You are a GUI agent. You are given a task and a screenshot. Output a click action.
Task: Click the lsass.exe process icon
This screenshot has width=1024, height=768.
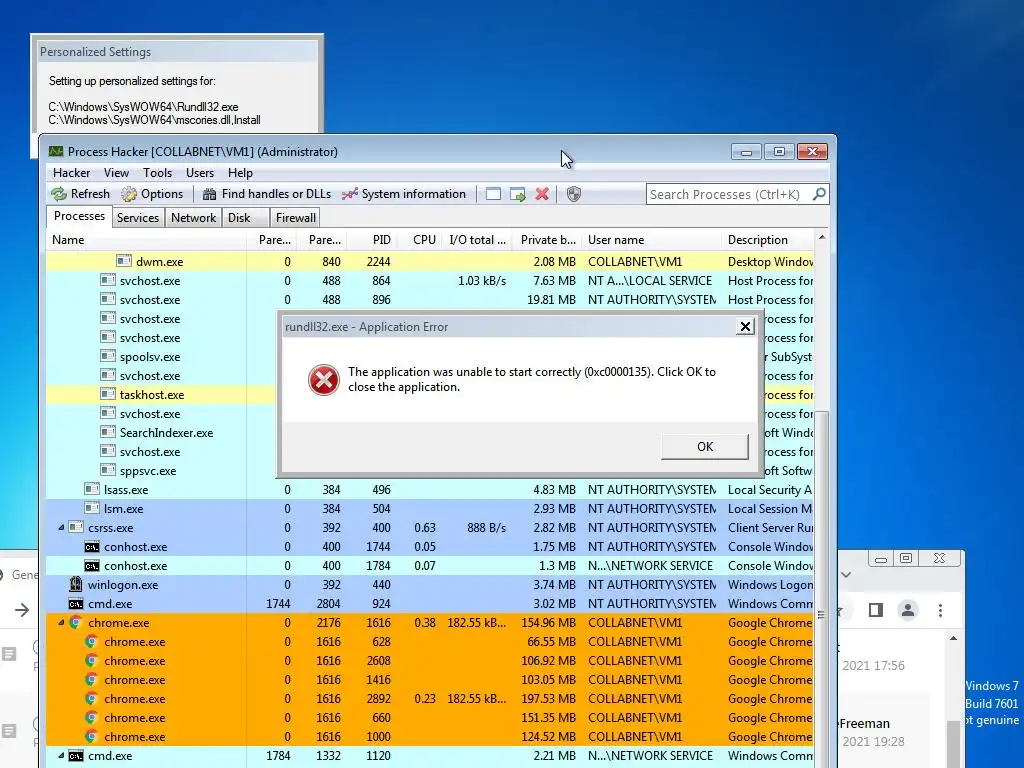(x=92, y=490)
